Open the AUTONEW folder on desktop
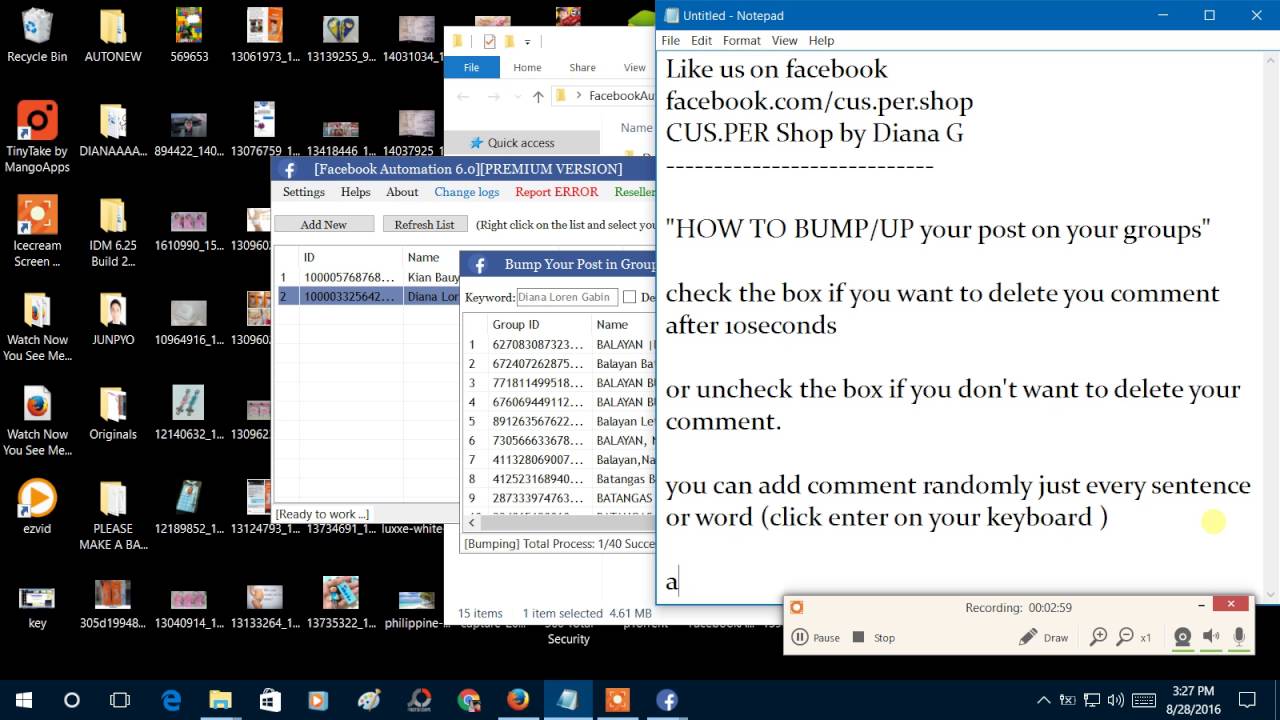 [x=113, y=36]
